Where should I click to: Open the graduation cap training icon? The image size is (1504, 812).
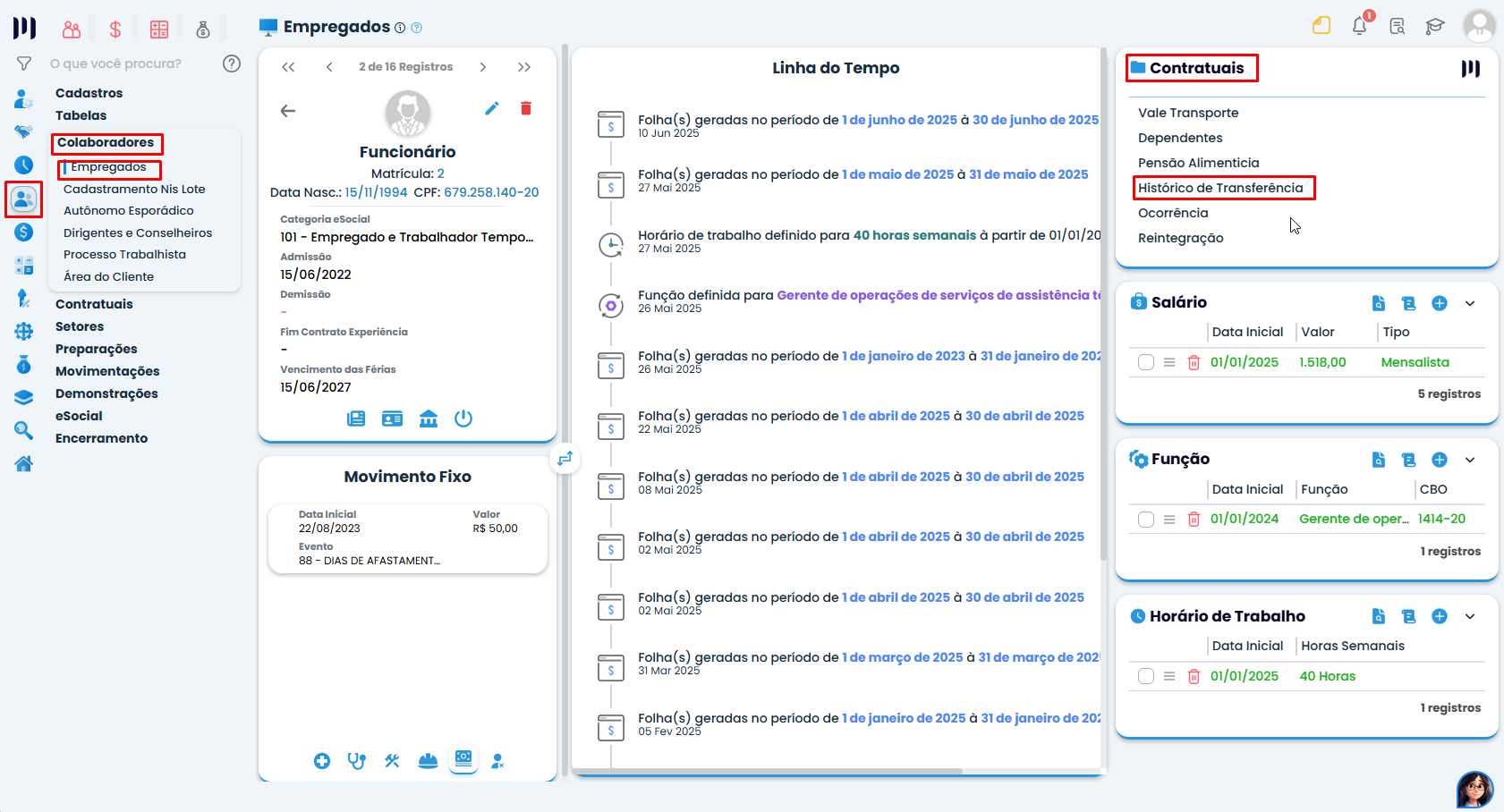[x=1435, y=26]
